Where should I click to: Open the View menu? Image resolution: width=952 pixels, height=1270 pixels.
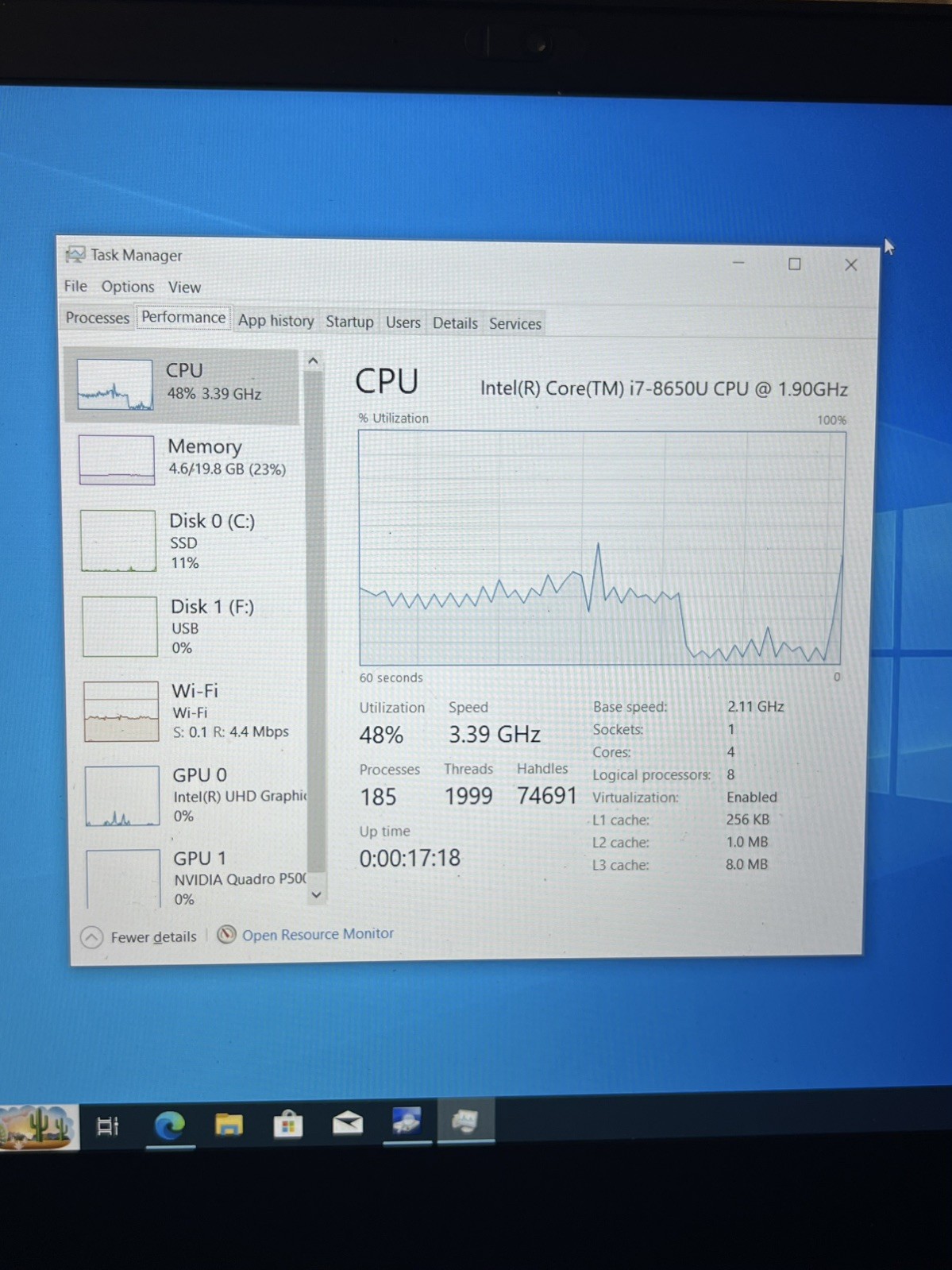(x=184, y=288)
